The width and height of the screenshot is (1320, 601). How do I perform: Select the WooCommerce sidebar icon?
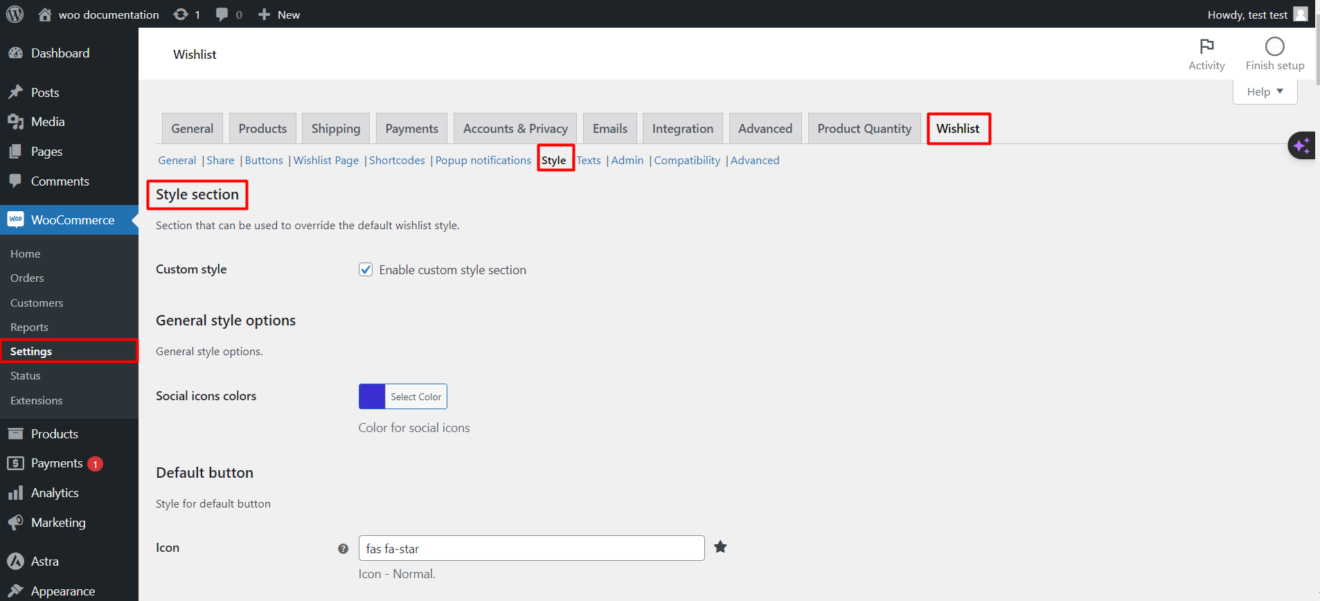(18, 219)
